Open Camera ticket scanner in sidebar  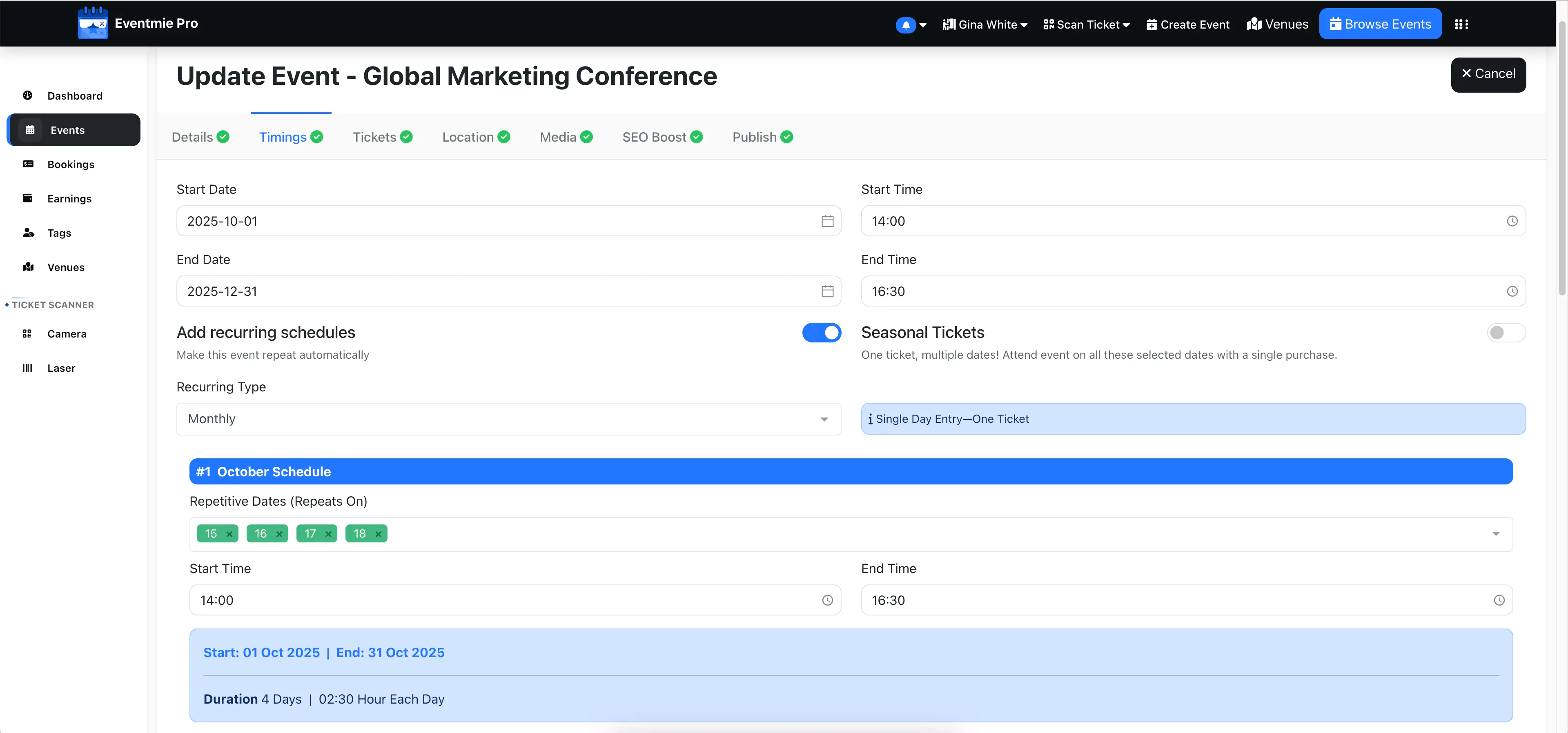tap(66, 334)
